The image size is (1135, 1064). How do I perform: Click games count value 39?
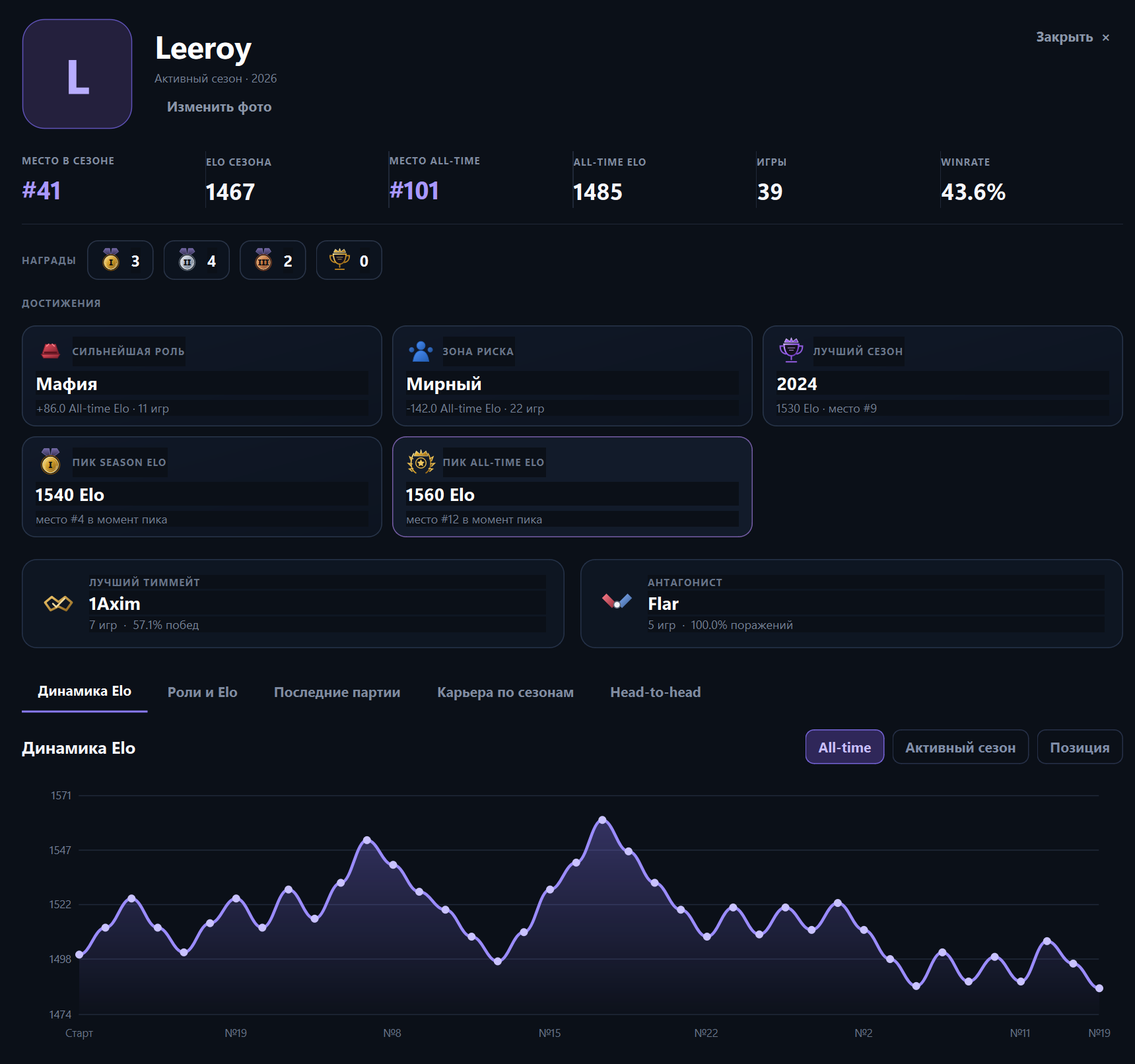(770, 192)
